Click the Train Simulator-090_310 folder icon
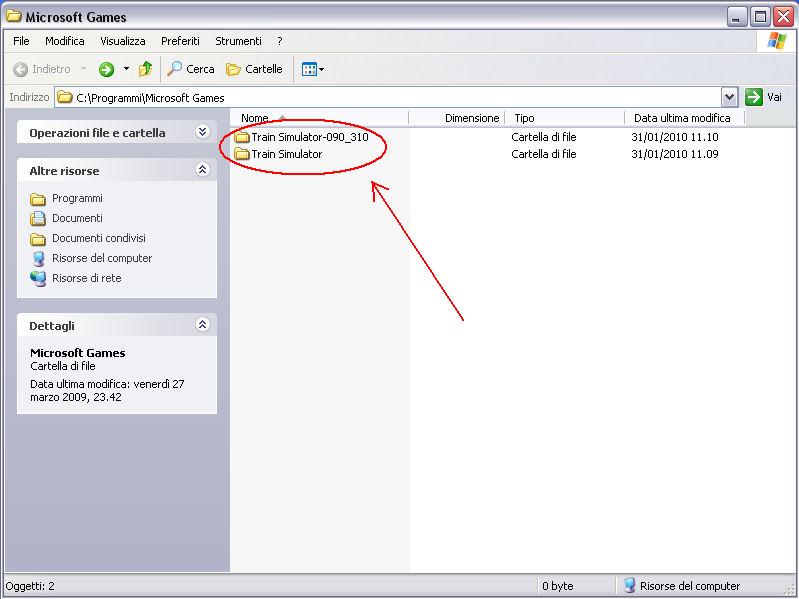 242,137
